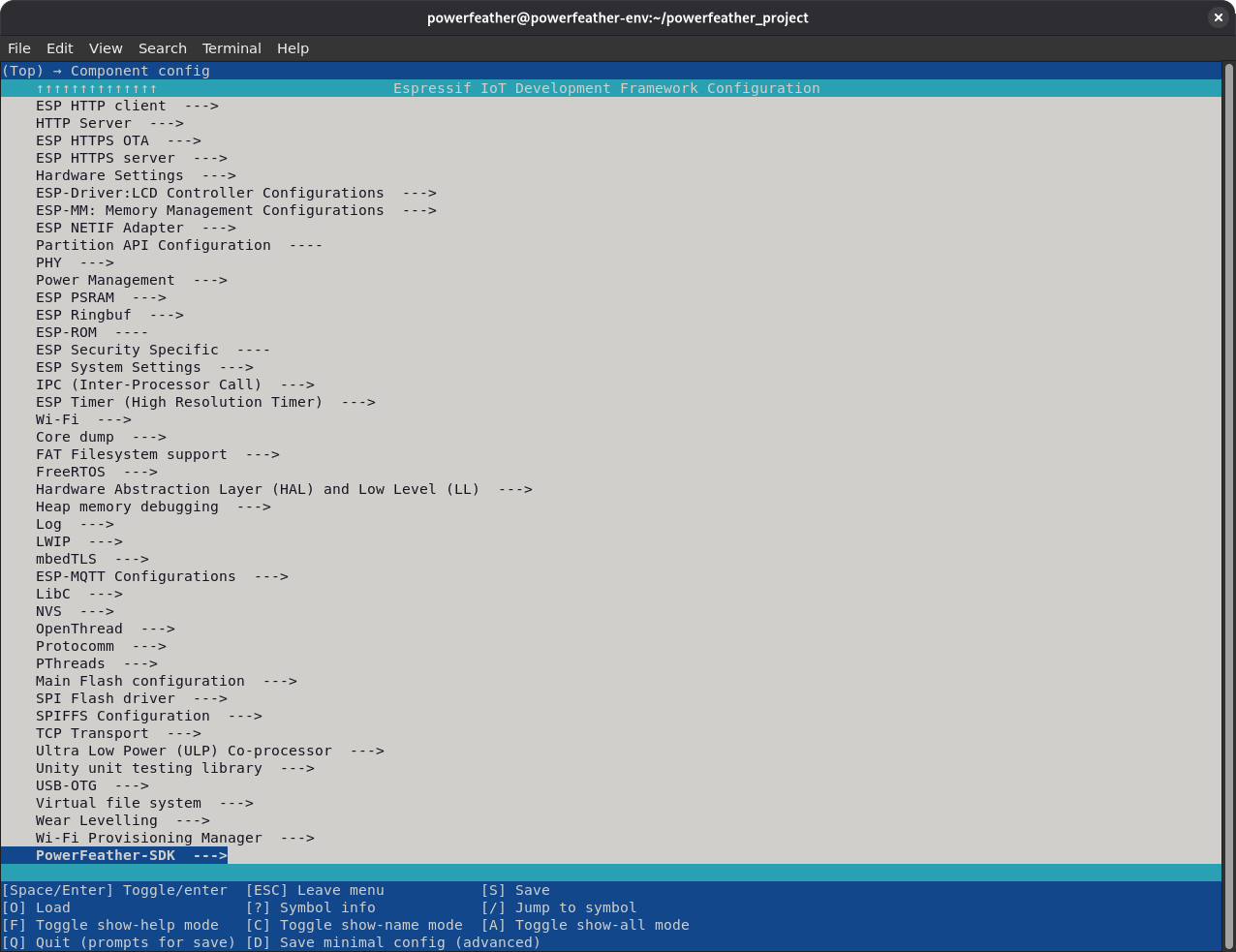The width and height of the screenshot is (1236, 952).
Task: Select the NVS entry
Action: pyautogui.click(x=75, y=611)
